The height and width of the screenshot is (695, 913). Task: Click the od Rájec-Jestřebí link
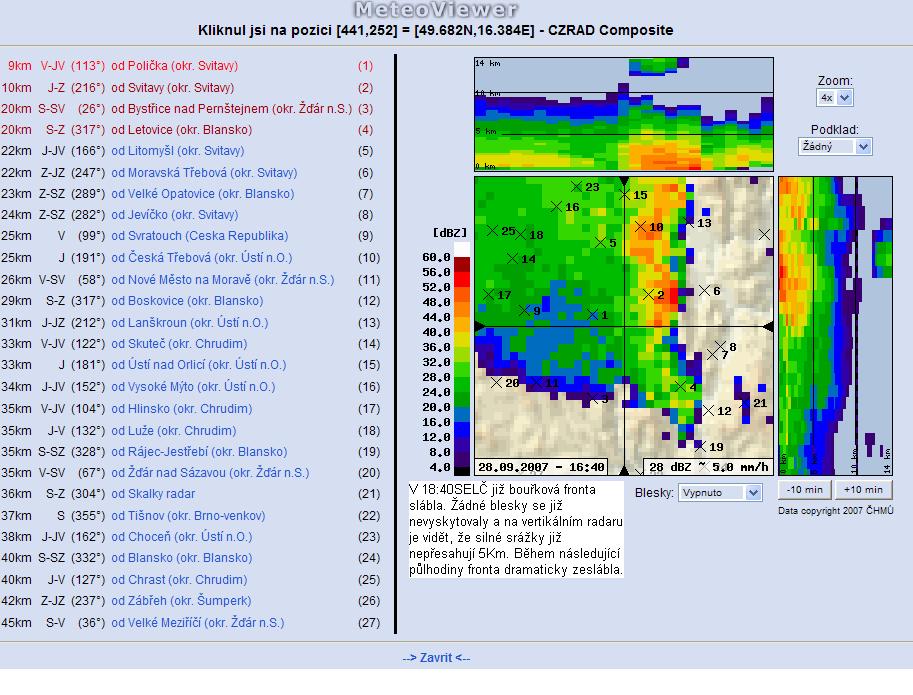pyautogui.click(x=199, y=452)
